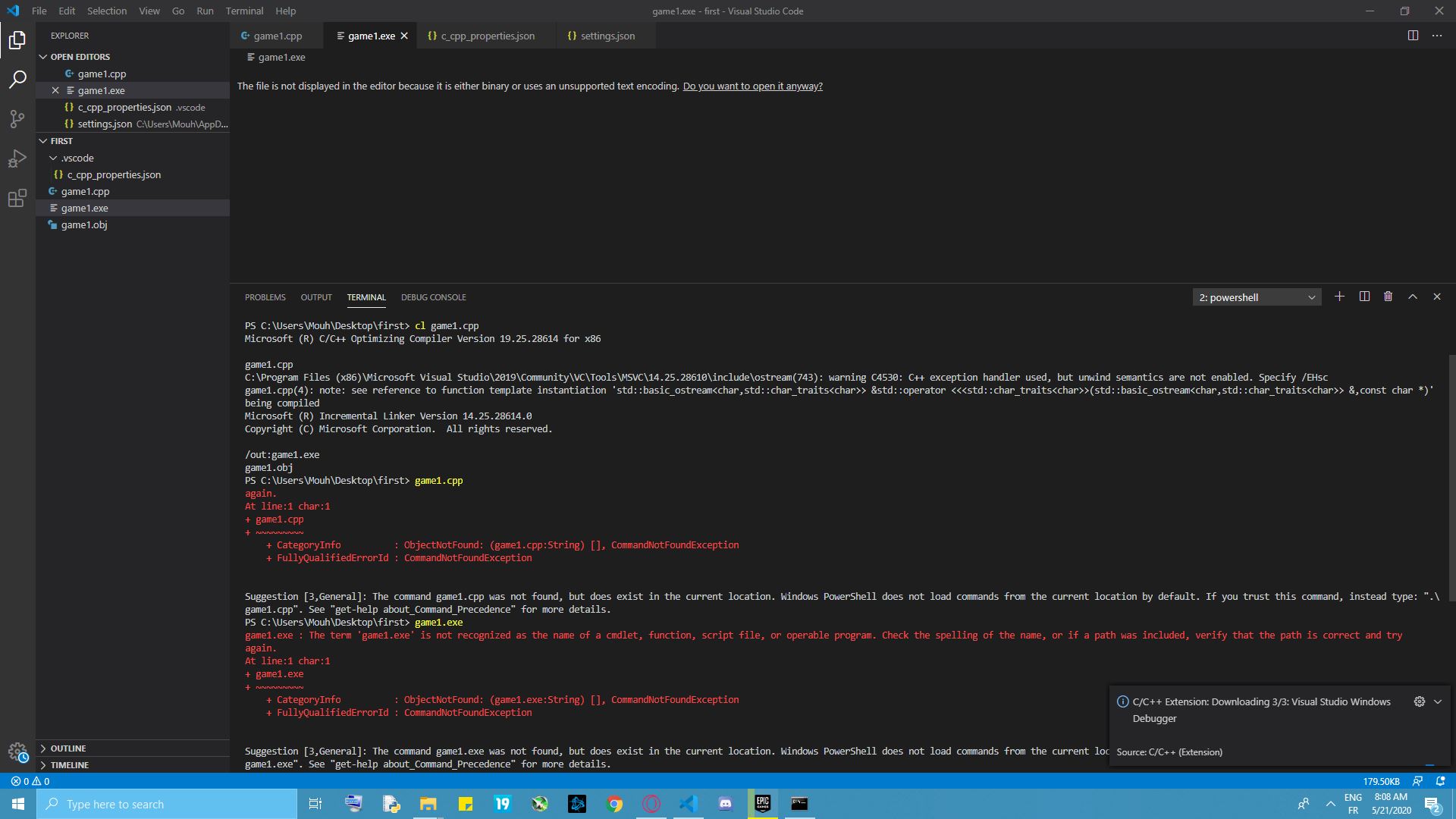Kill the terminal with trash icon
The image size is (1456, 819).
1388,297
